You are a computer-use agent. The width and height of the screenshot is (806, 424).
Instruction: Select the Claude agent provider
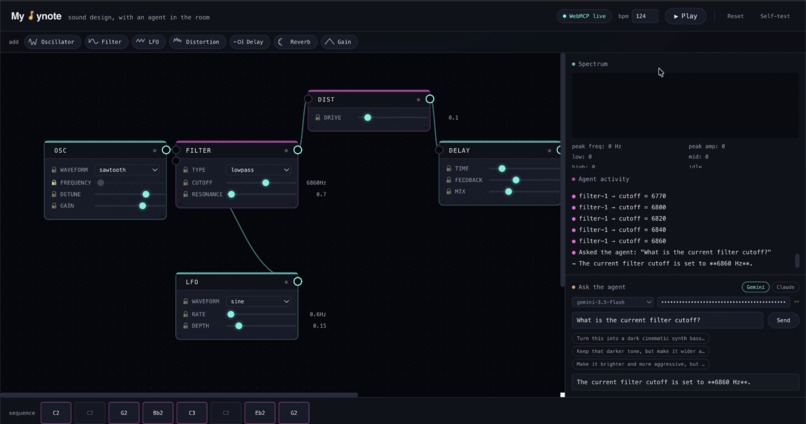click(x=785, y=287)
